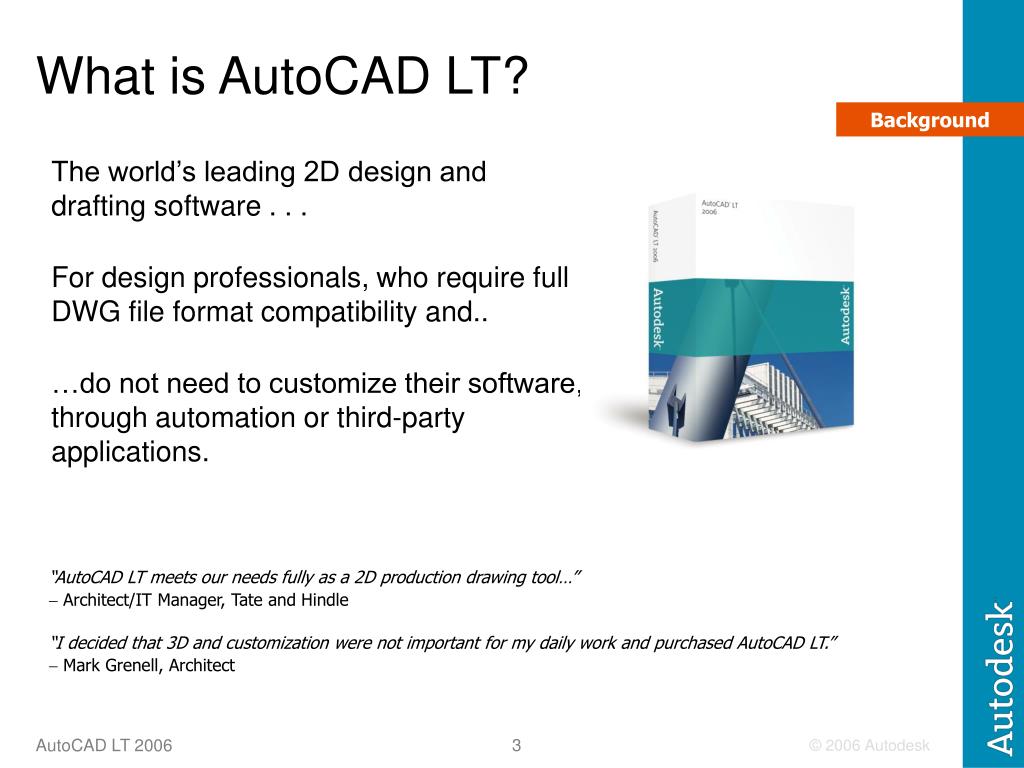1024x768 pixels.
Task: Click the slide number "3" in footer
Action: pyautogui.click(x=516, y=745)
